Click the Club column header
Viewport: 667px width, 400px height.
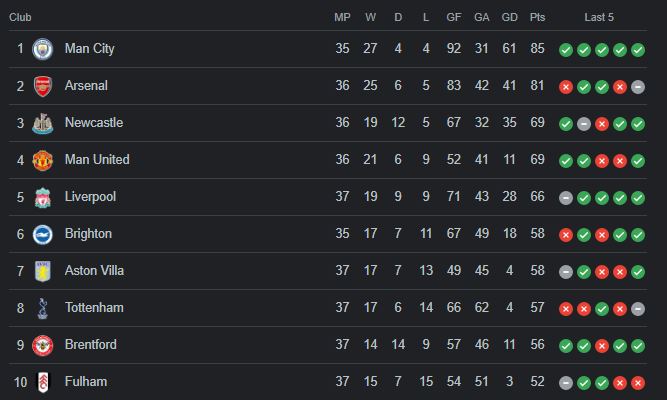pos(20,17)
